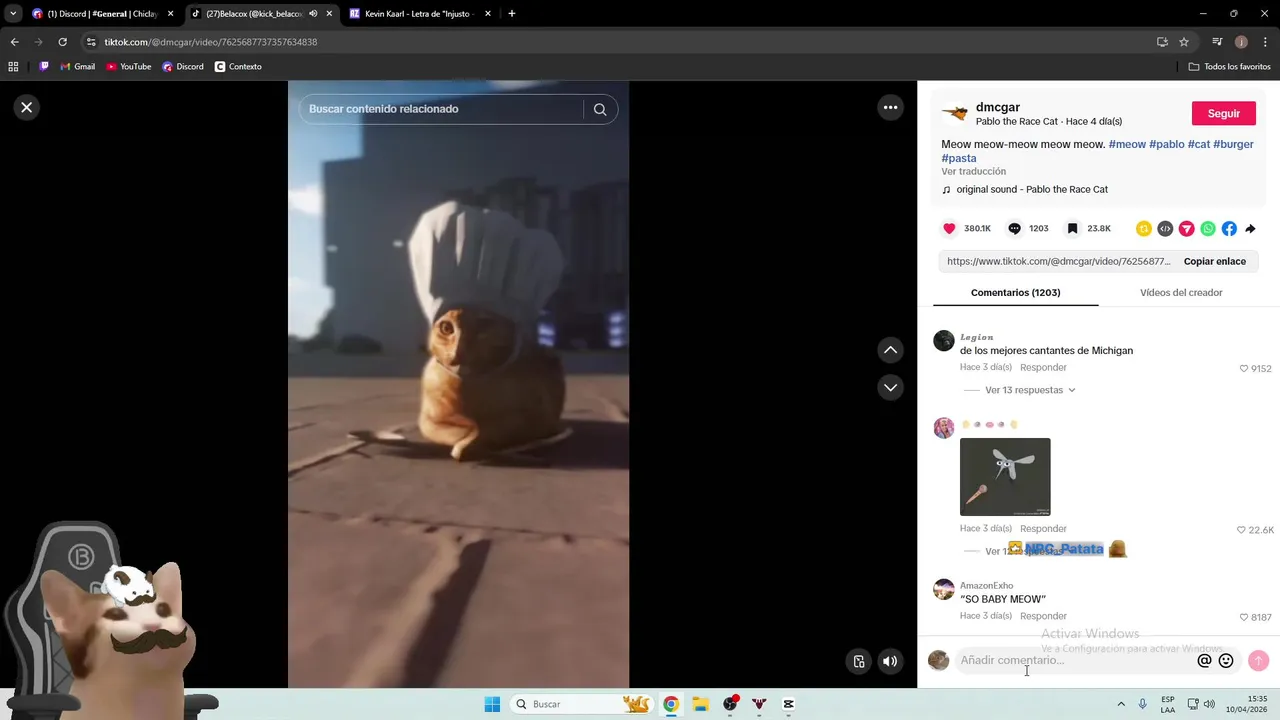Screen dimensions: 1280x720
Task: Click the search magnifier in related content bar
Action: [600, 109]
